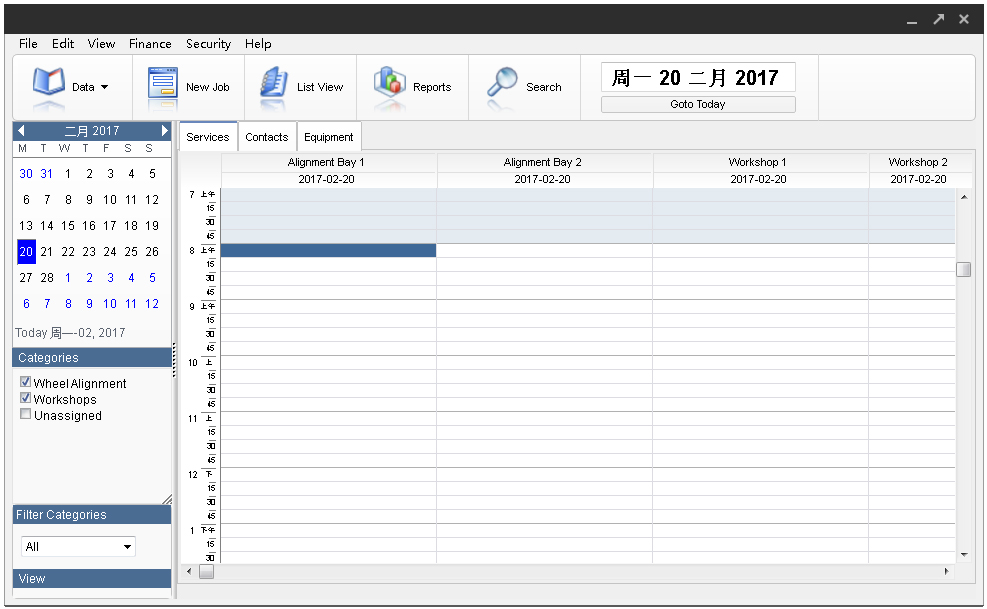
Task: Open the View menu
Action: tap(101, 43)
